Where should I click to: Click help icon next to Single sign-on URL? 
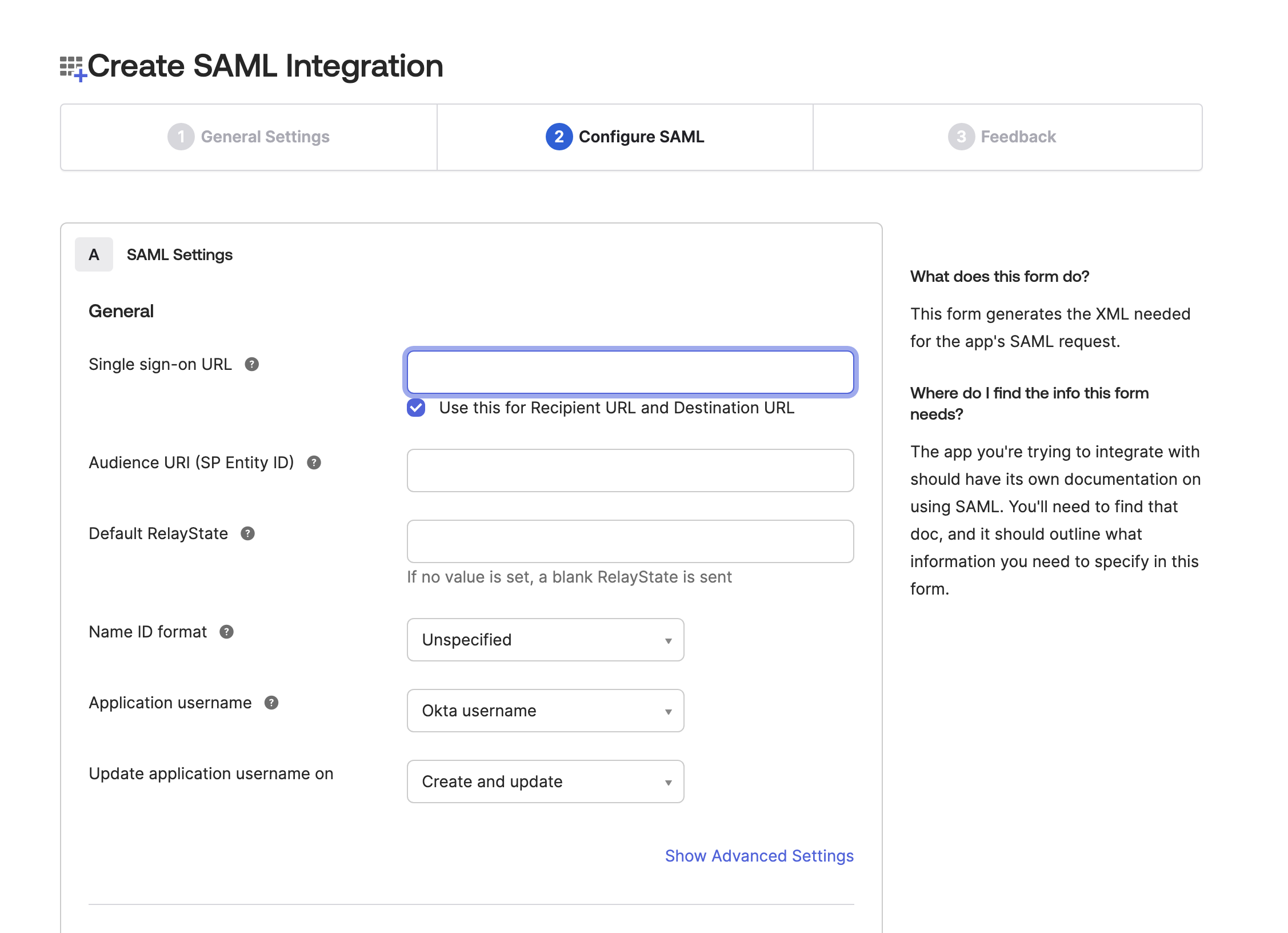click(251, 364)
